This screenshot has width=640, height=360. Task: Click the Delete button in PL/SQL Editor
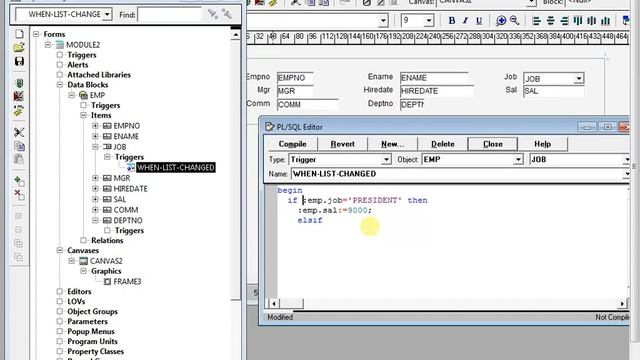click(442, 144)
